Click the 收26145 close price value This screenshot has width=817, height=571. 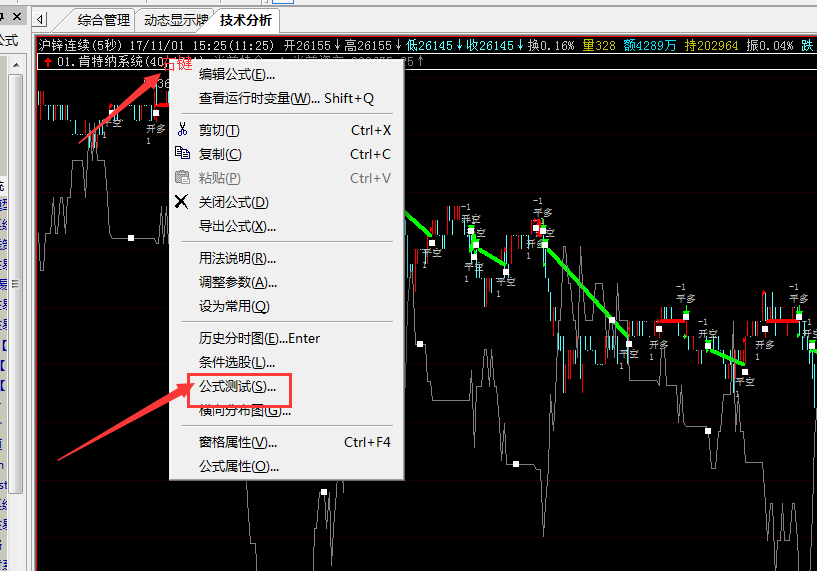click(x=494, y=45)
